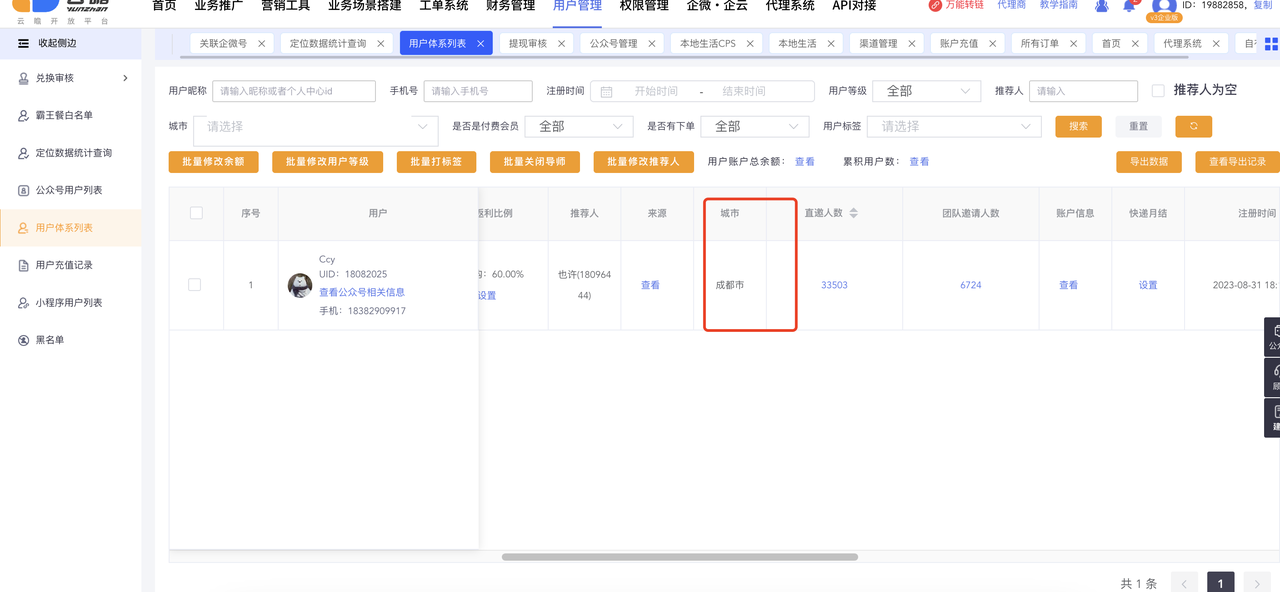Image resolution: width=1280 pixels, height=592 pixels.
Task: Click the hamburger icon beside 收起侧边
Action: [x=23, y=43]
